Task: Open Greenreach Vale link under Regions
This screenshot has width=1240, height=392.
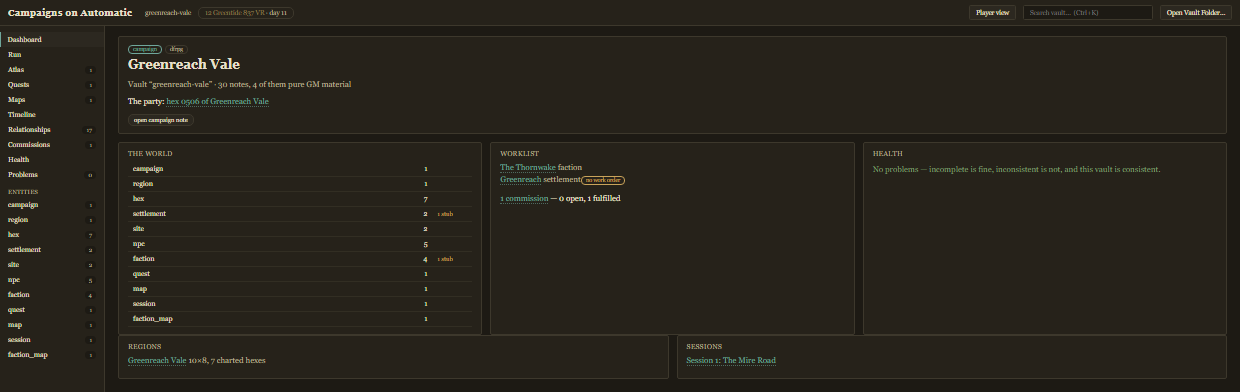Action: click(157, 360)
